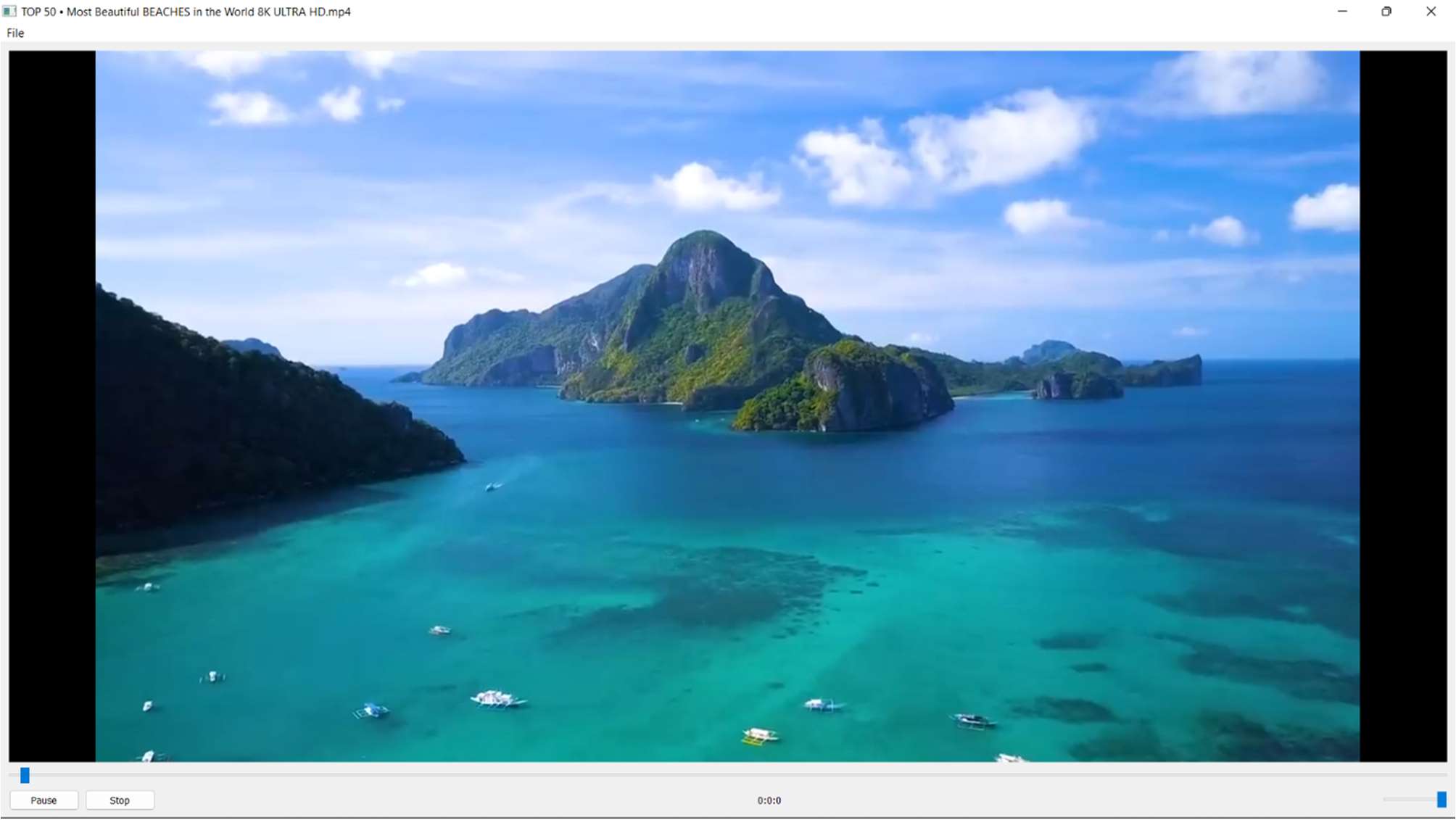Click the playing video frame
Image resolution: width=1456 pixels, height=820 pixels.
(x=725, y=406)
